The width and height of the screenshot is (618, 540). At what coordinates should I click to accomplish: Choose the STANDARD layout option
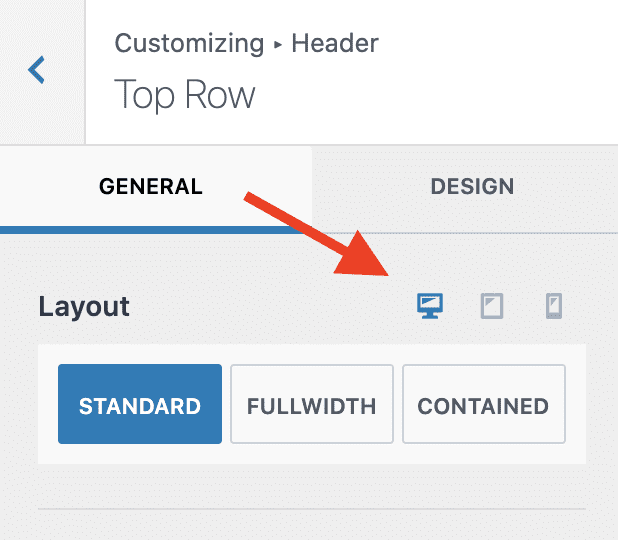coord(140,404)
